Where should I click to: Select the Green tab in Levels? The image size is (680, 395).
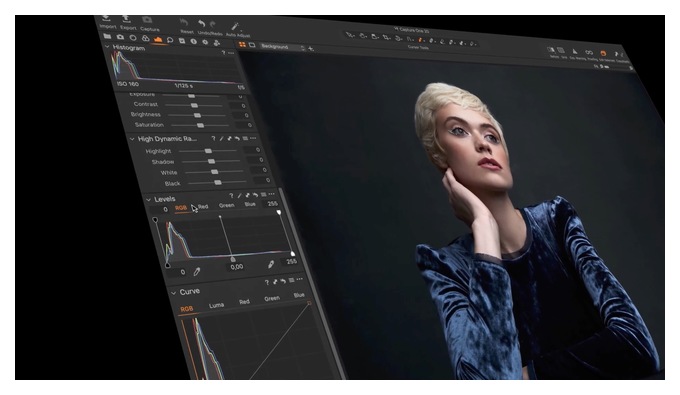[226, 205]
